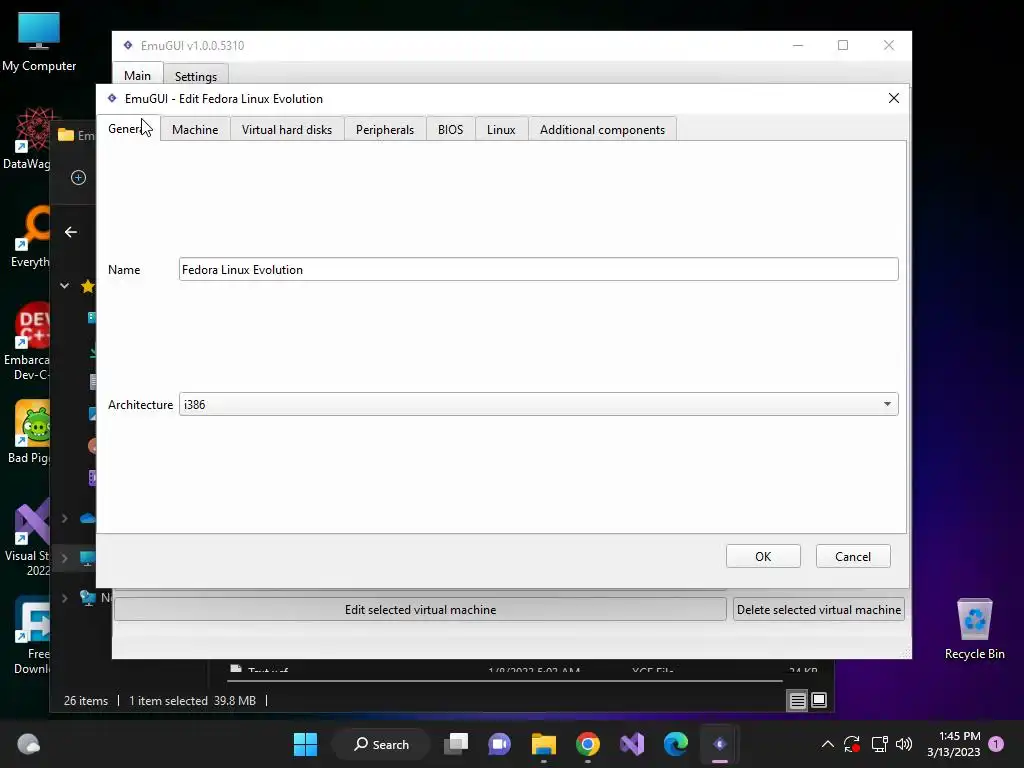1024x768 pixels.
Task: Minimize the EmuGUI main window
Action: 797,45
